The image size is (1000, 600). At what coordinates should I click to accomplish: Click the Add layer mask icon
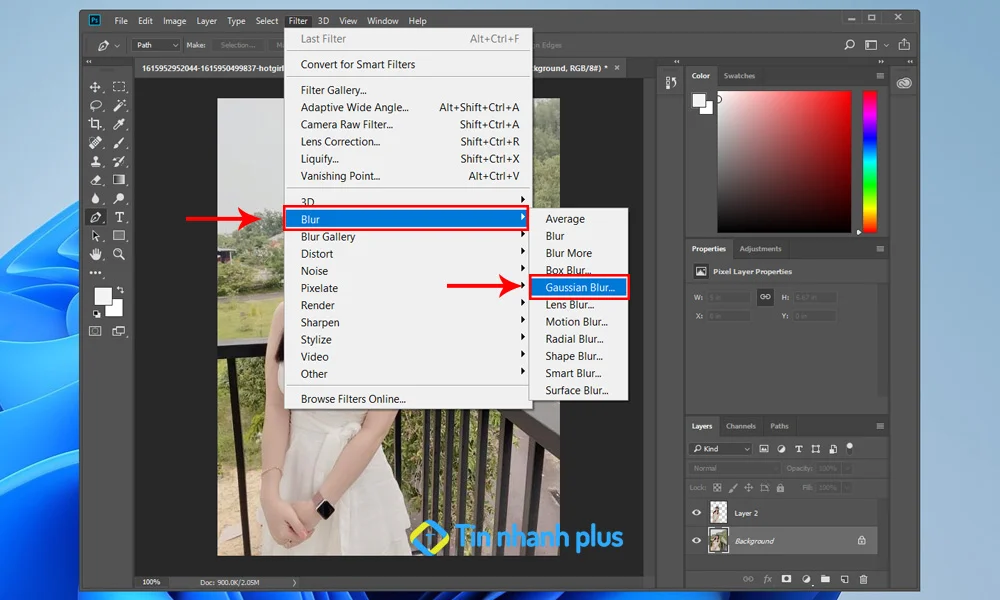pos(786,579)
